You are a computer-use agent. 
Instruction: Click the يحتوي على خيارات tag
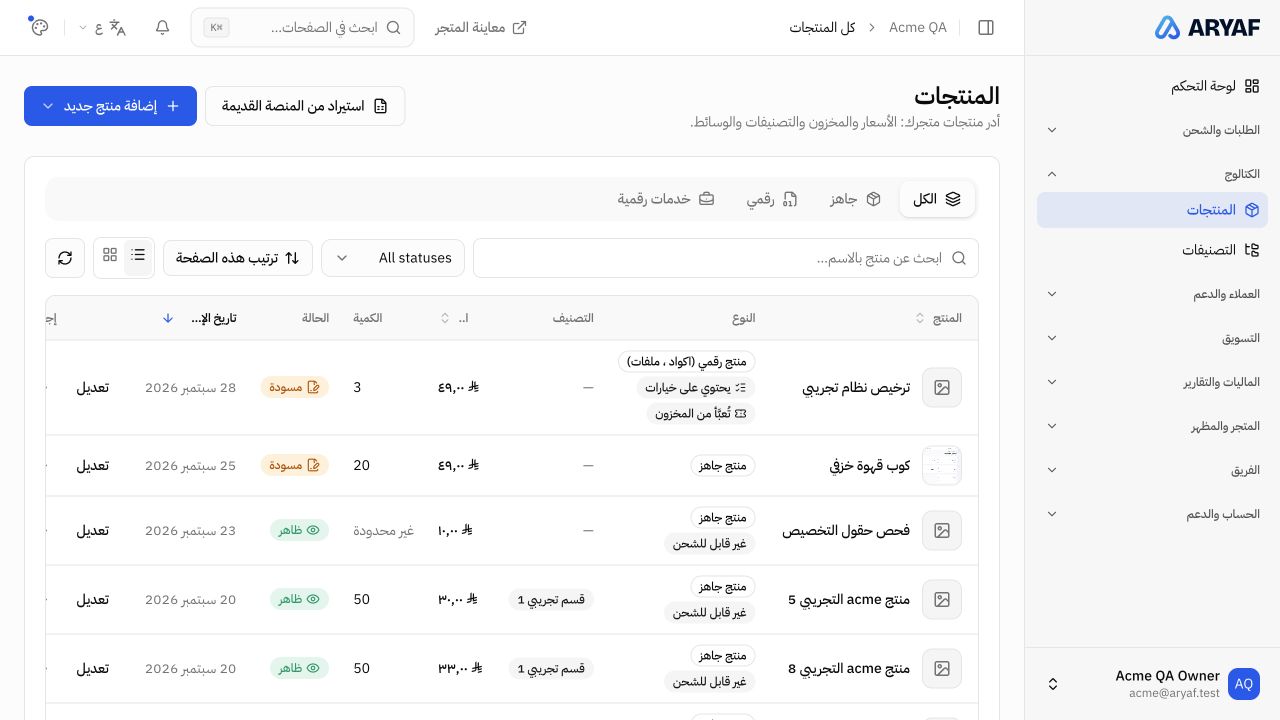click(696, 387)
